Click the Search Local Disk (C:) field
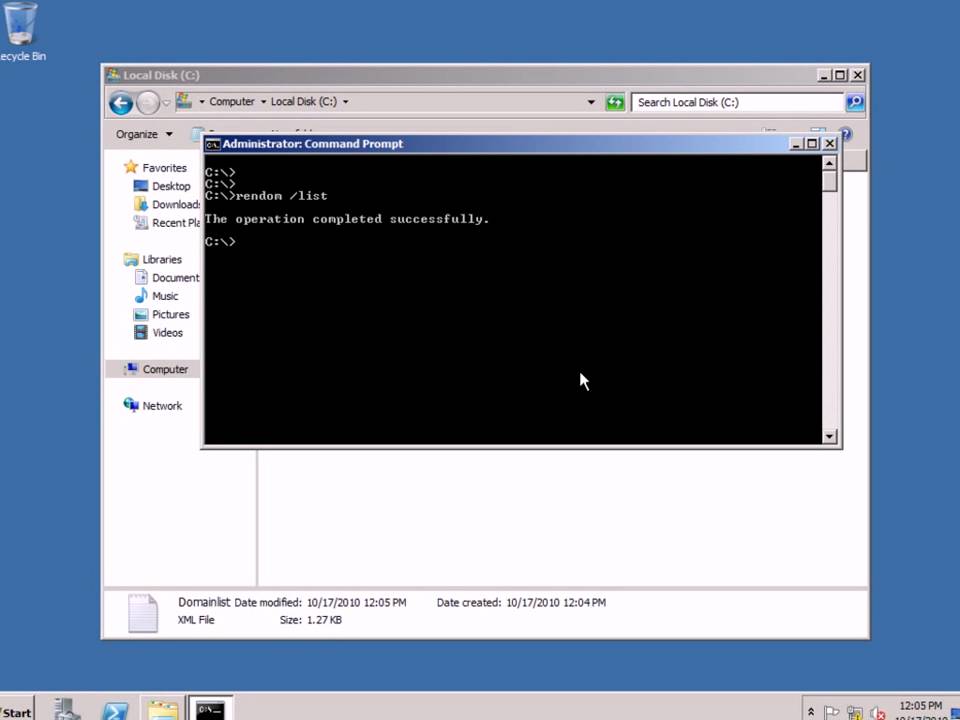The image size is (960, 720). pos(737,102)
